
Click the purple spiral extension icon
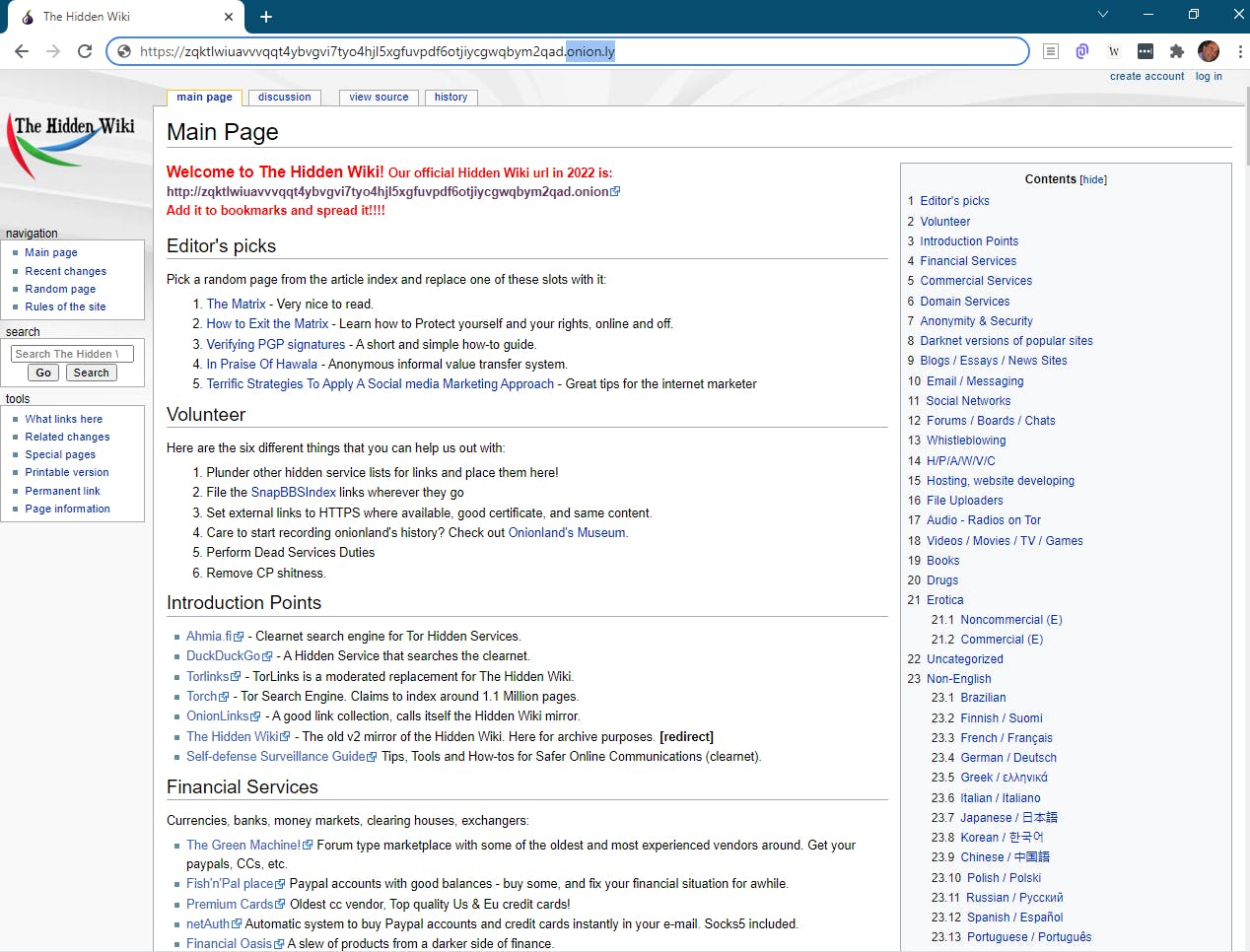1082,51
